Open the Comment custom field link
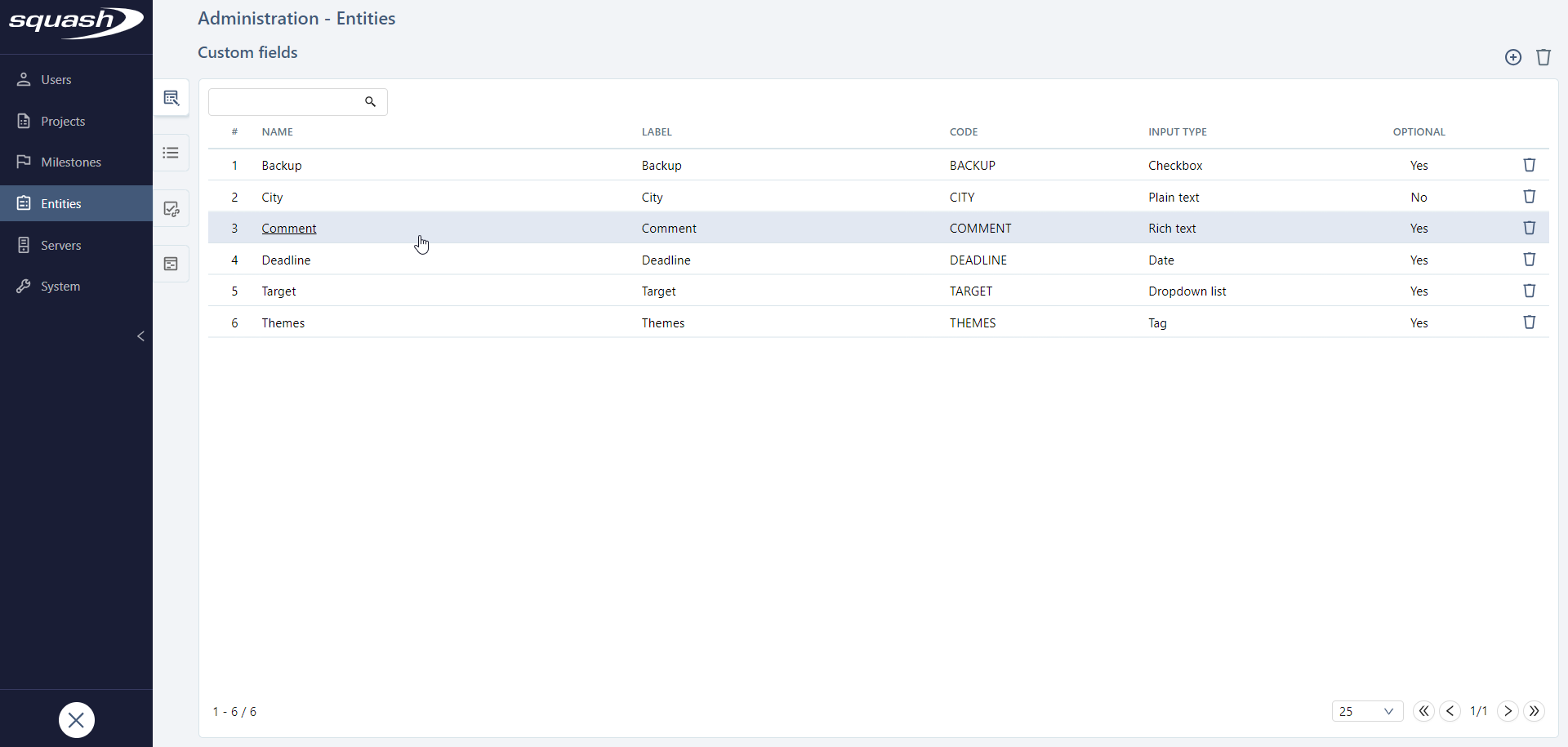The height and width of the screenshot is (747, 1568). [x=288, y=228]
